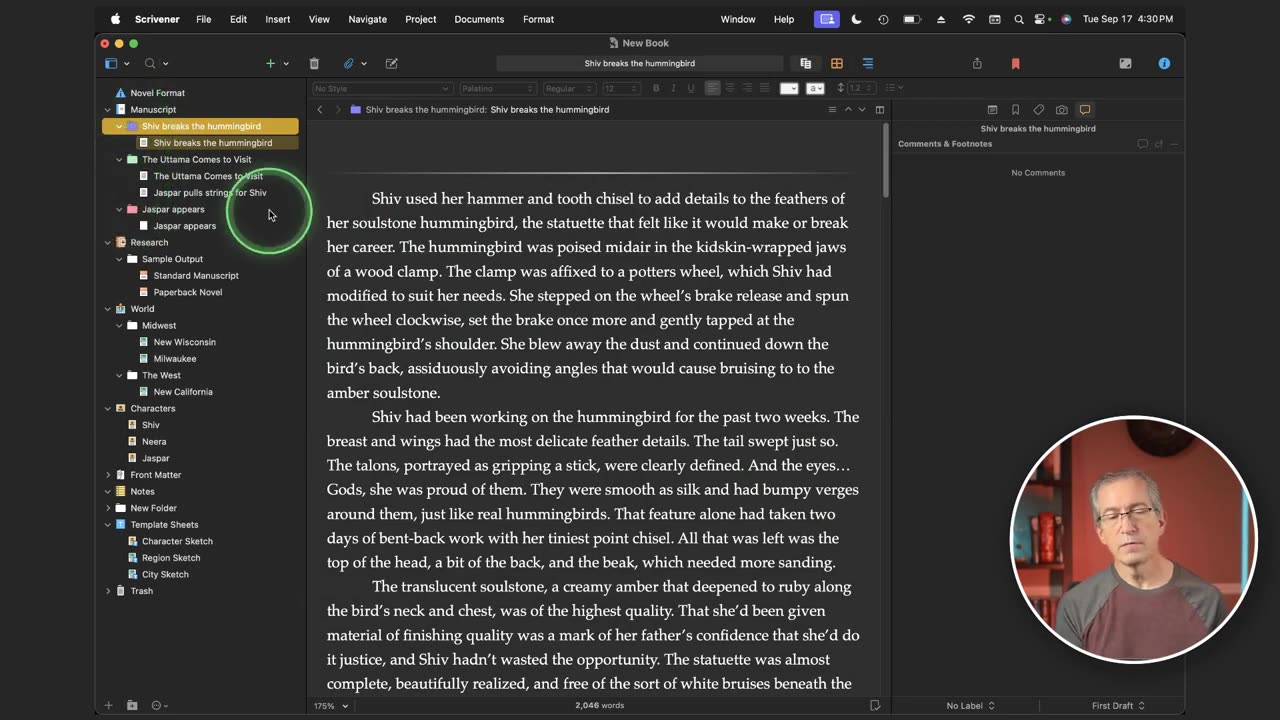Open Inspector Notes pane icon

coord(992,110)
